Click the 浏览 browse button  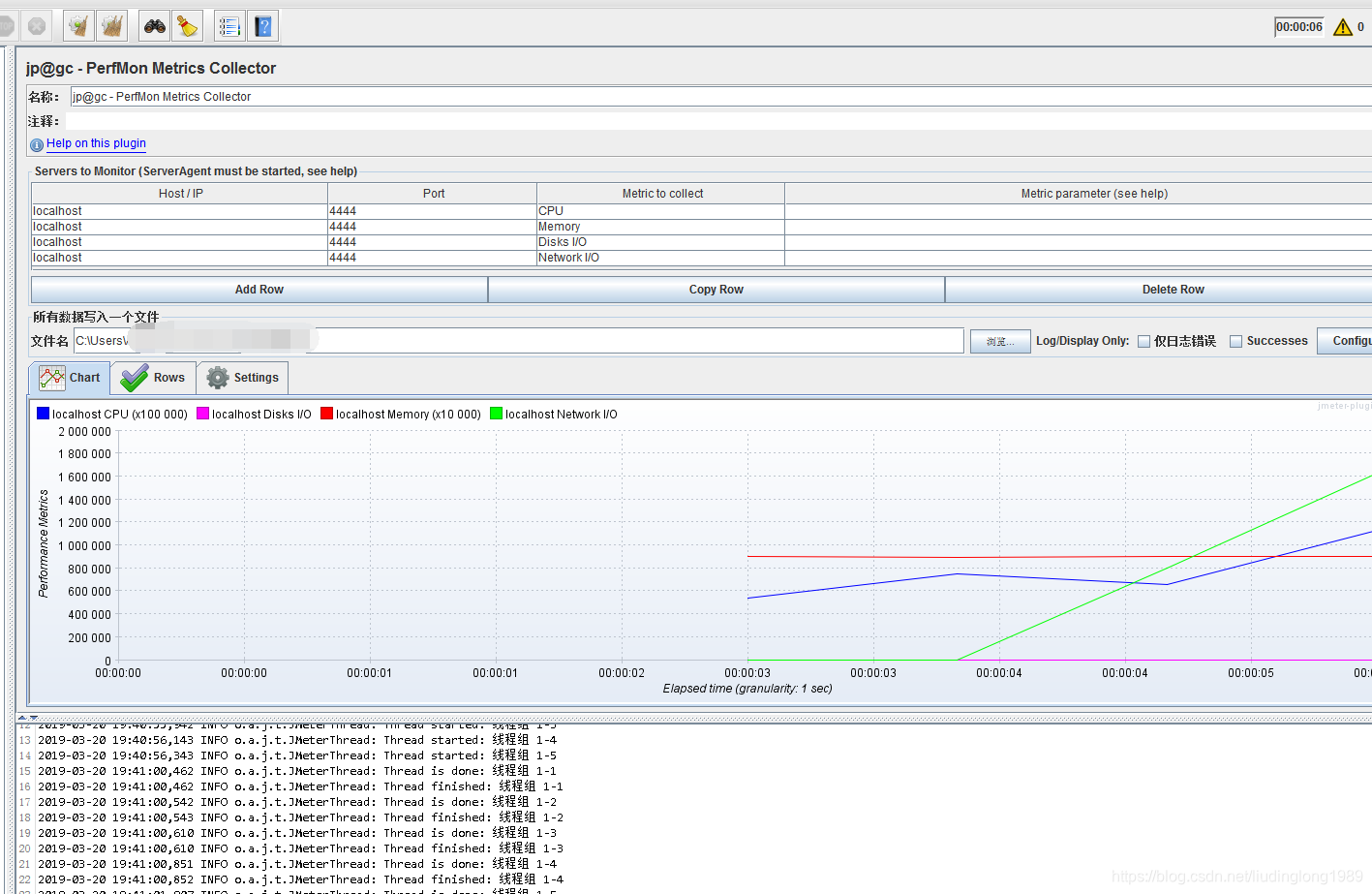point(1000,341)
